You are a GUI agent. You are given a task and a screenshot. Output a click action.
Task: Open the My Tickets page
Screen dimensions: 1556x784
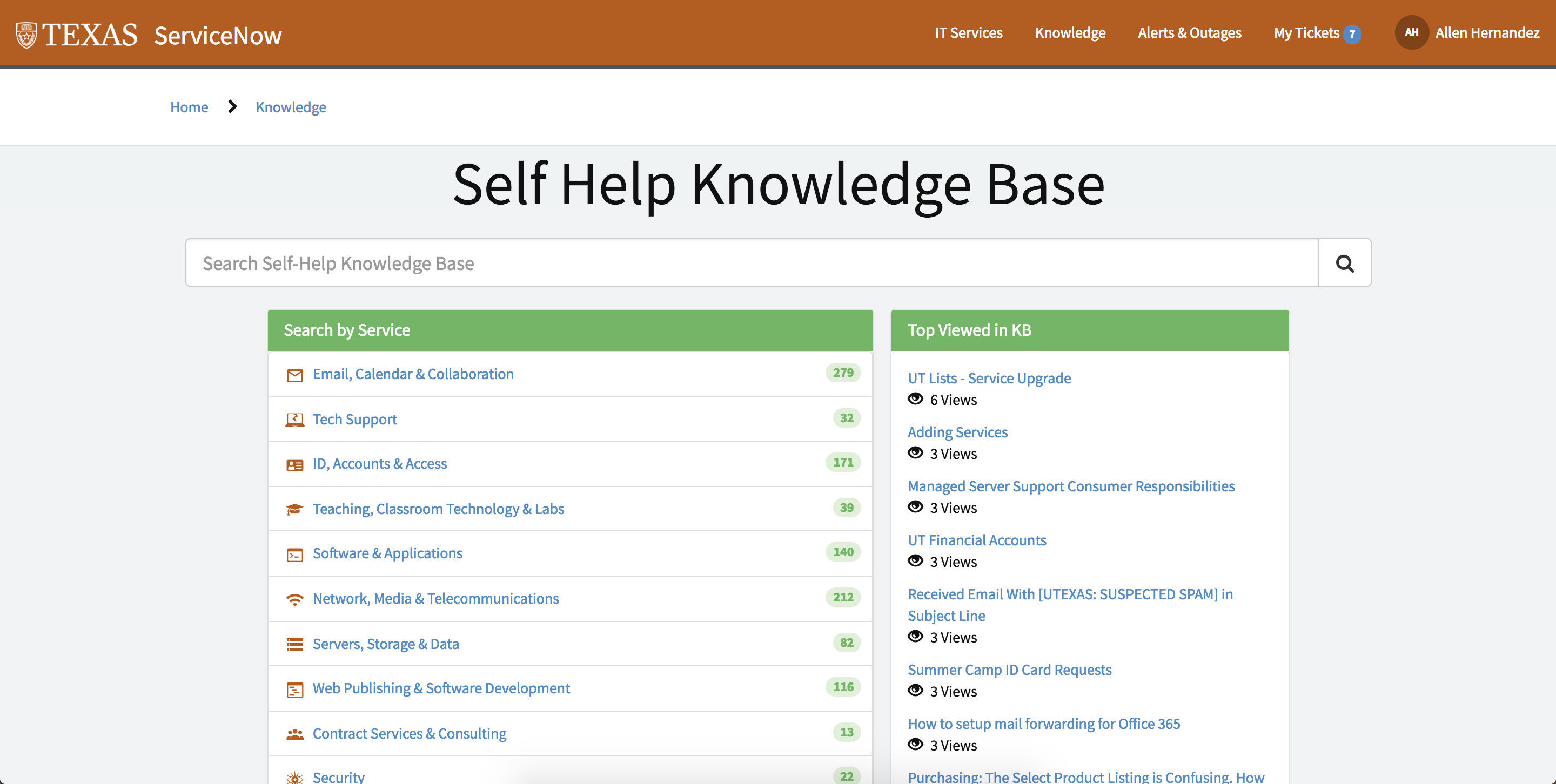1306,32
